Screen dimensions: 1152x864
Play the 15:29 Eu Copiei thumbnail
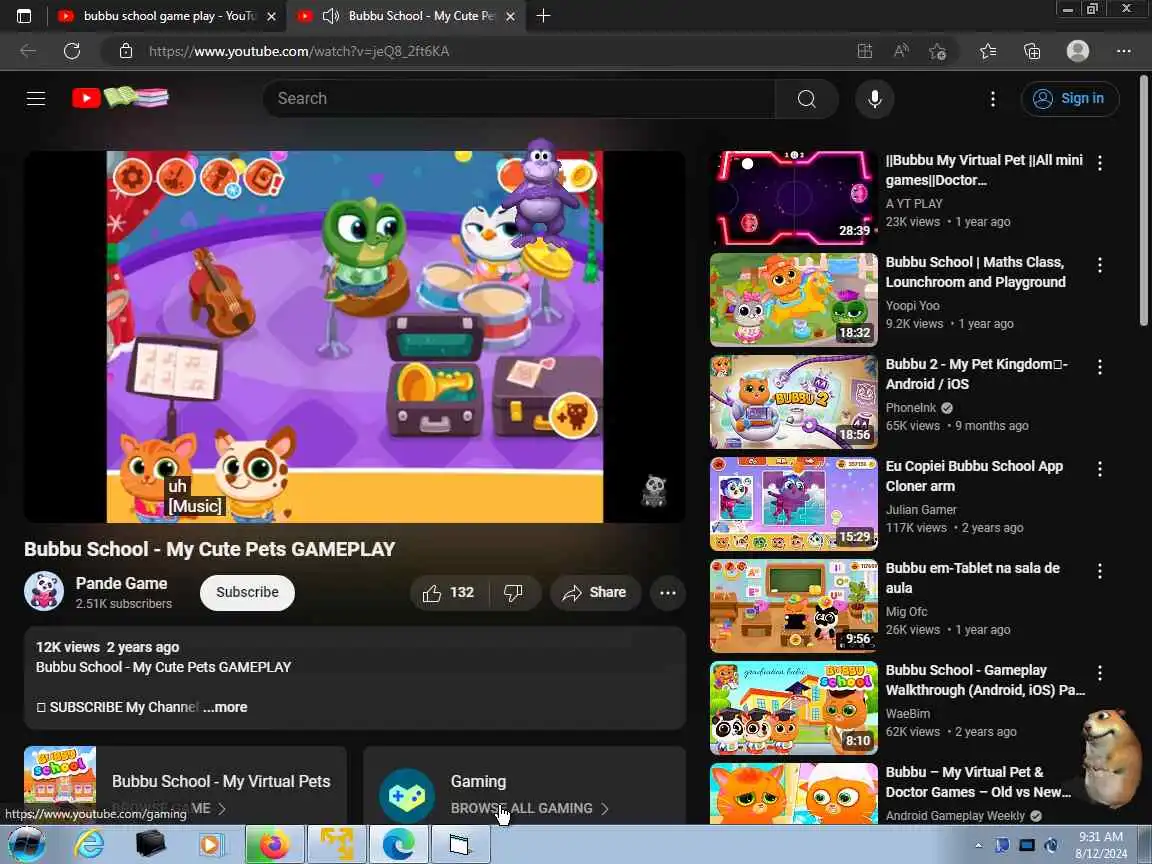tap(793, 504)
